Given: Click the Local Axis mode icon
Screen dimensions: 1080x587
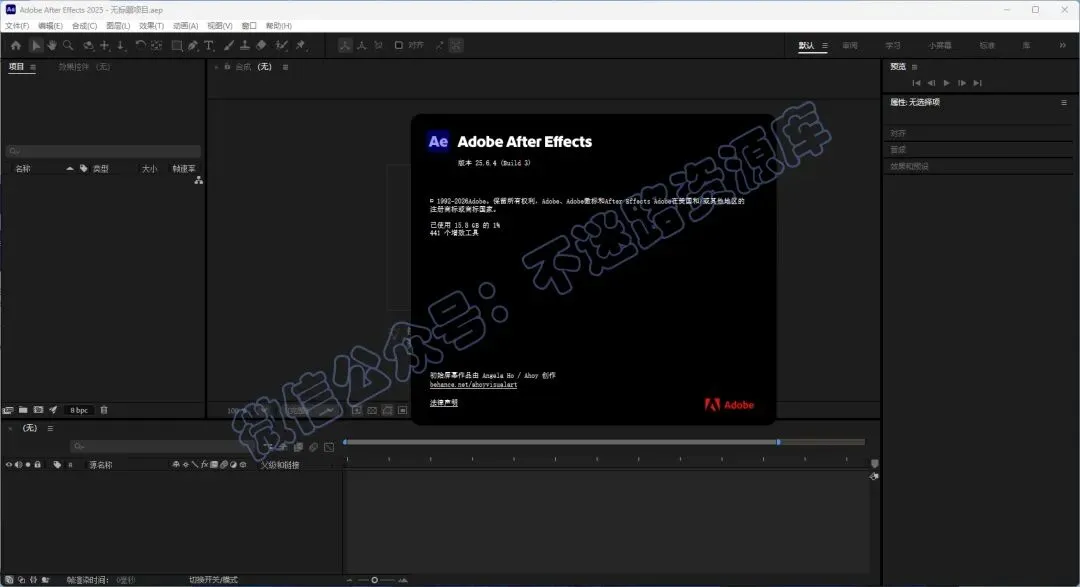Looking at the screenshot, I should click(x=345, y=45).
